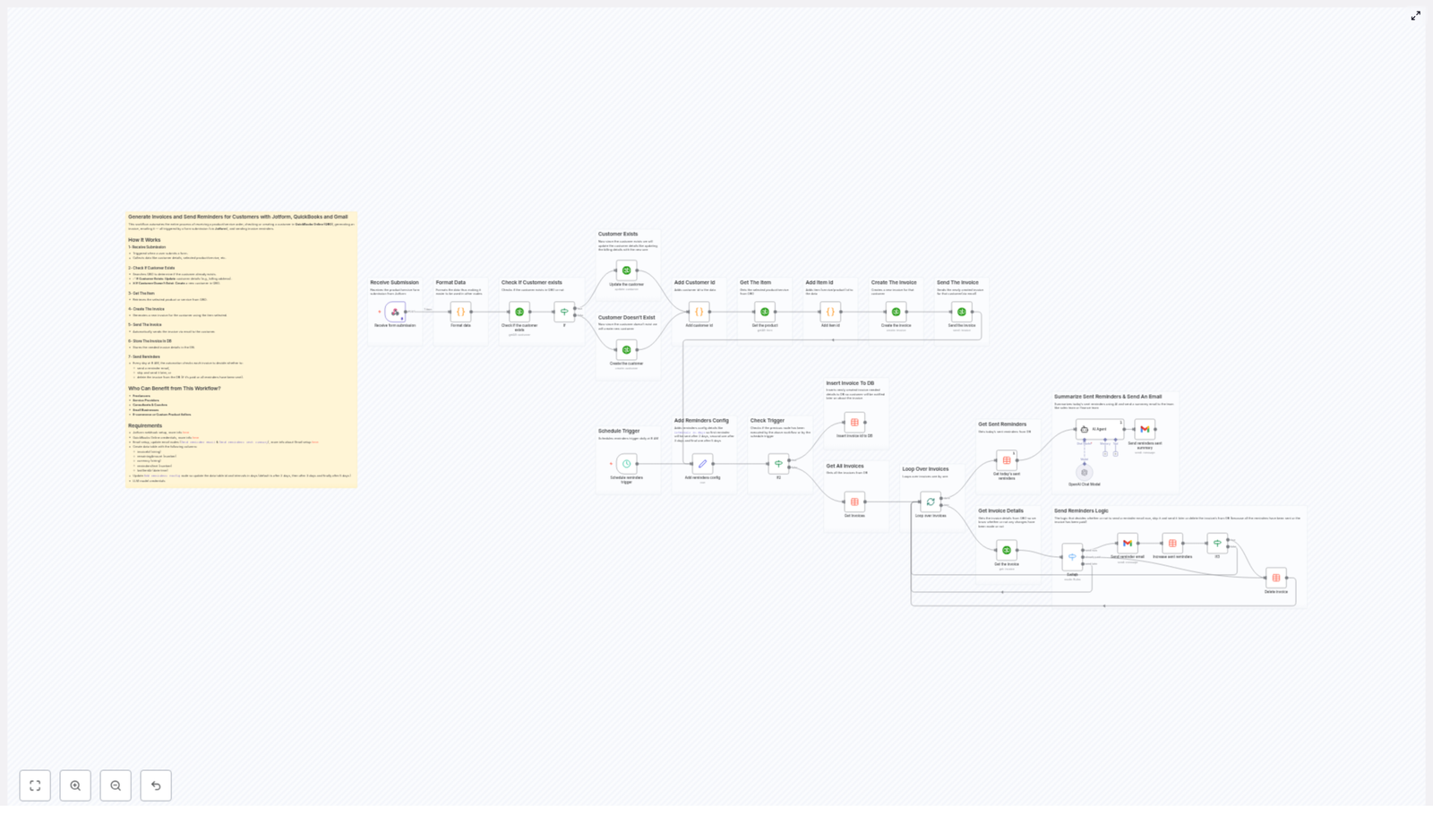
Task: Click the If router node after Format Data
Action: click(x=564, y=312)
